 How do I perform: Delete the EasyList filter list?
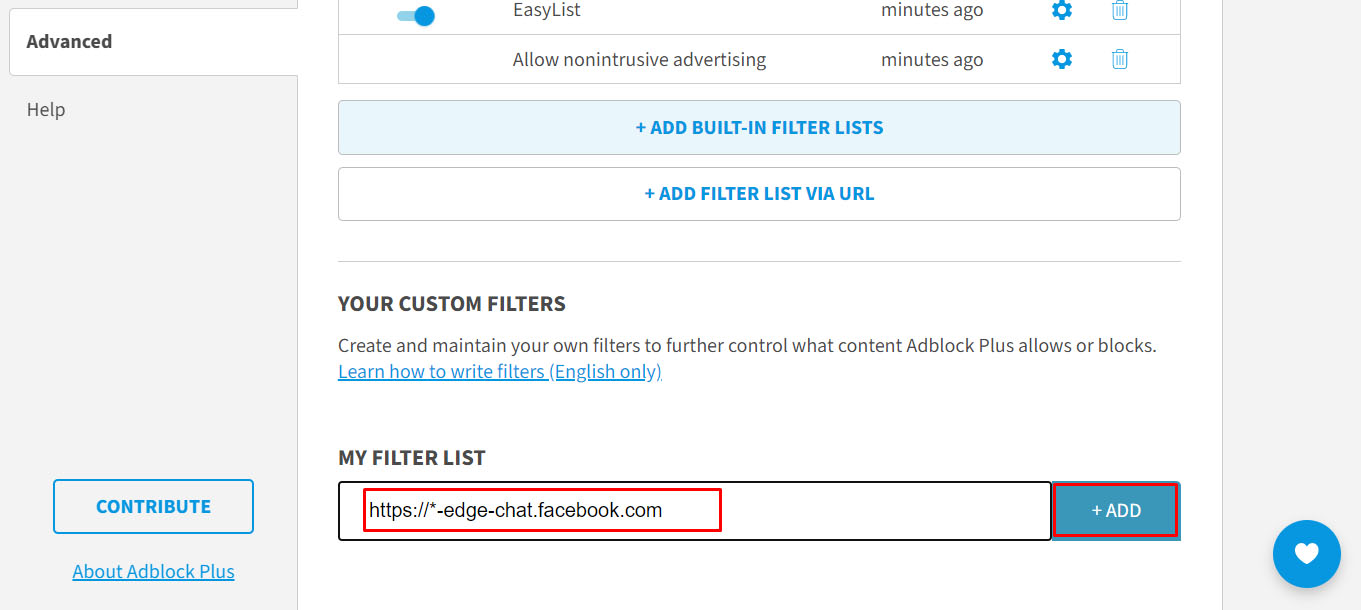(1120, 10)
